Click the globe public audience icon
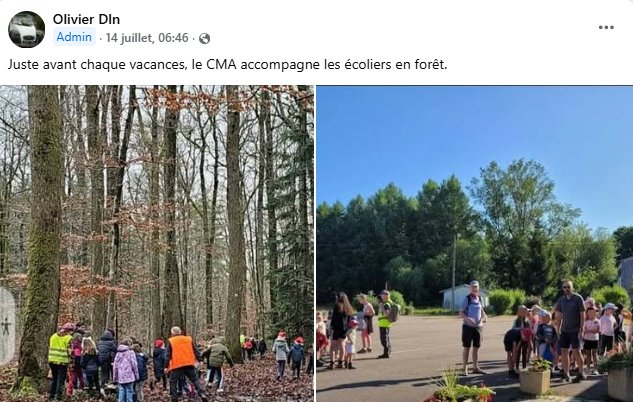Screen dimensions: 633x402 pyautogui.click(x=205, y=38)
